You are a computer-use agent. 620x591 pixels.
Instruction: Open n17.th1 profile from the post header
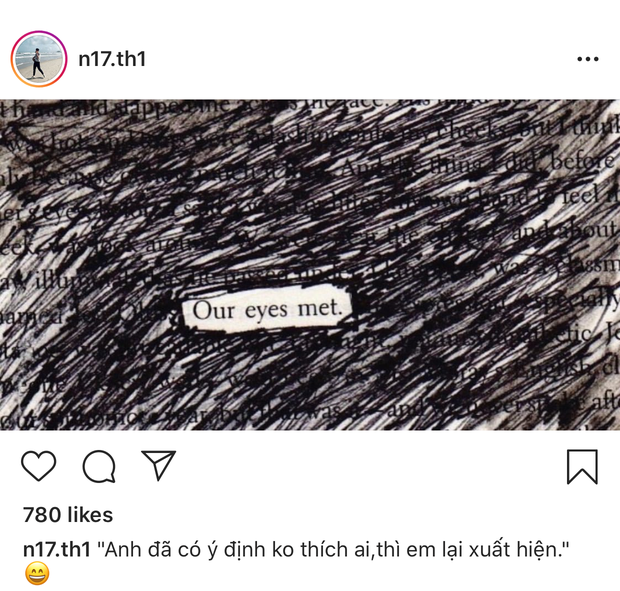click(112, 59)
